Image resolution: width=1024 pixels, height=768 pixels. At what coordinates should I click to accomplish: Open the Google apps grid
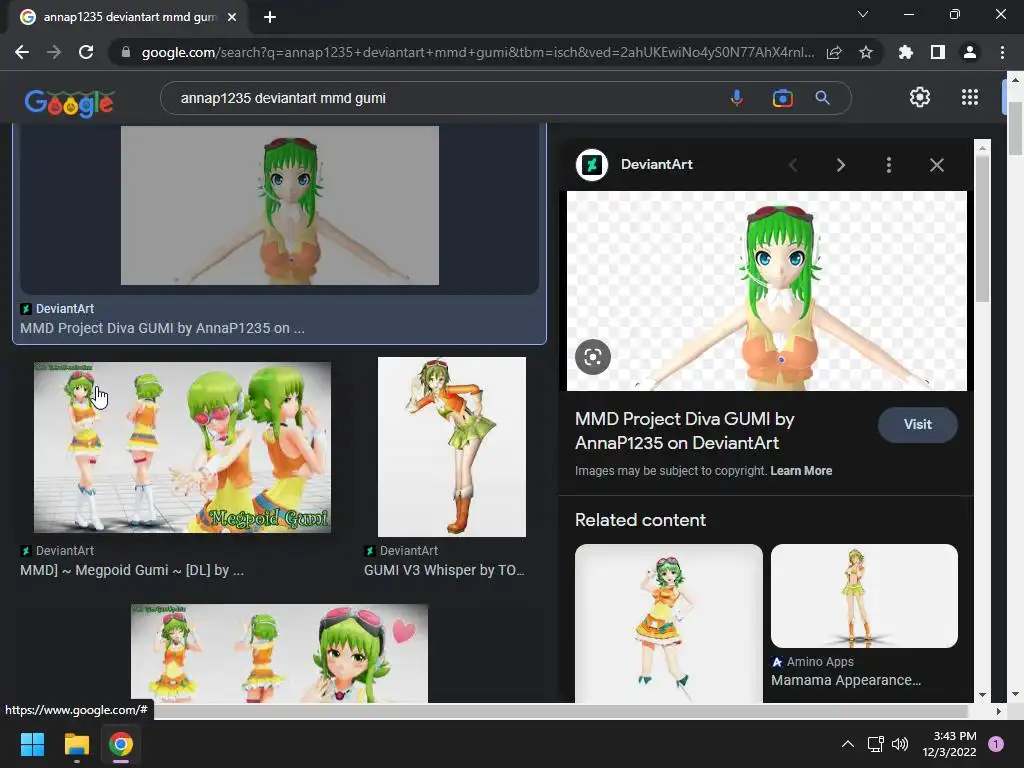(x=970, y=97)
